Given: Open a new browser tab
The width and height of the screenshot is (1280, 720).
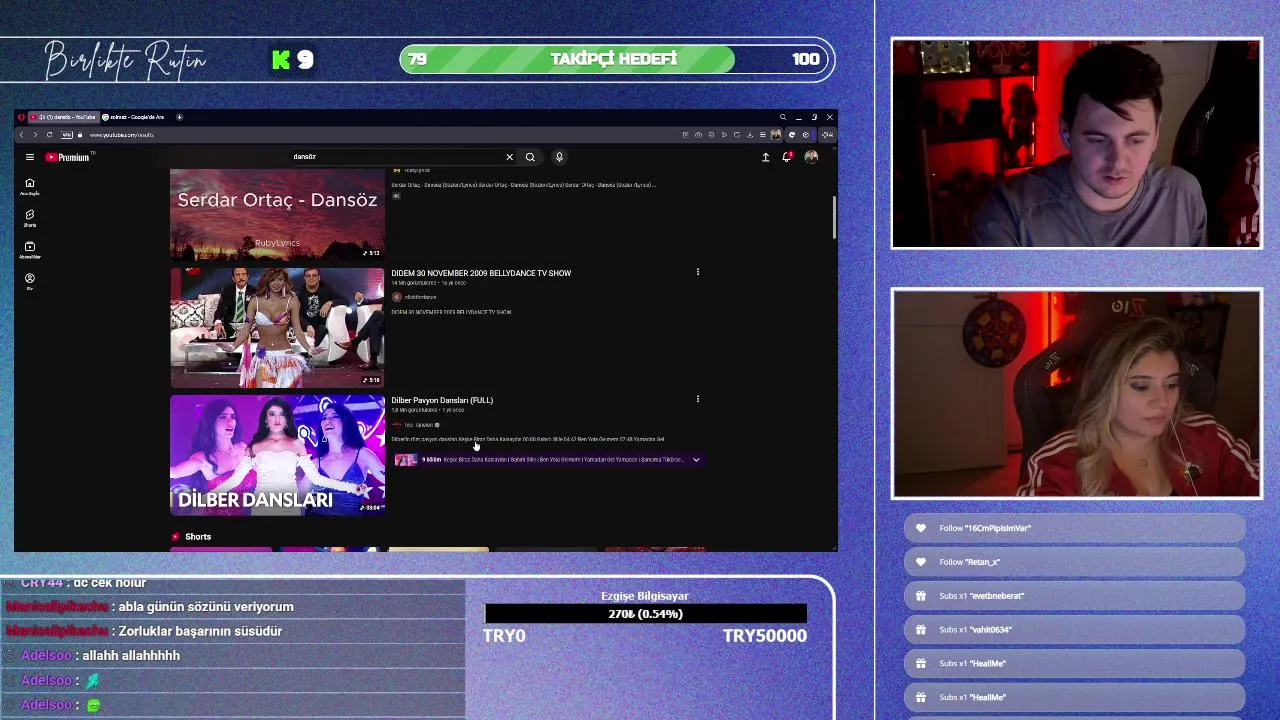Looking at the screenshot, I should [180, 117].
